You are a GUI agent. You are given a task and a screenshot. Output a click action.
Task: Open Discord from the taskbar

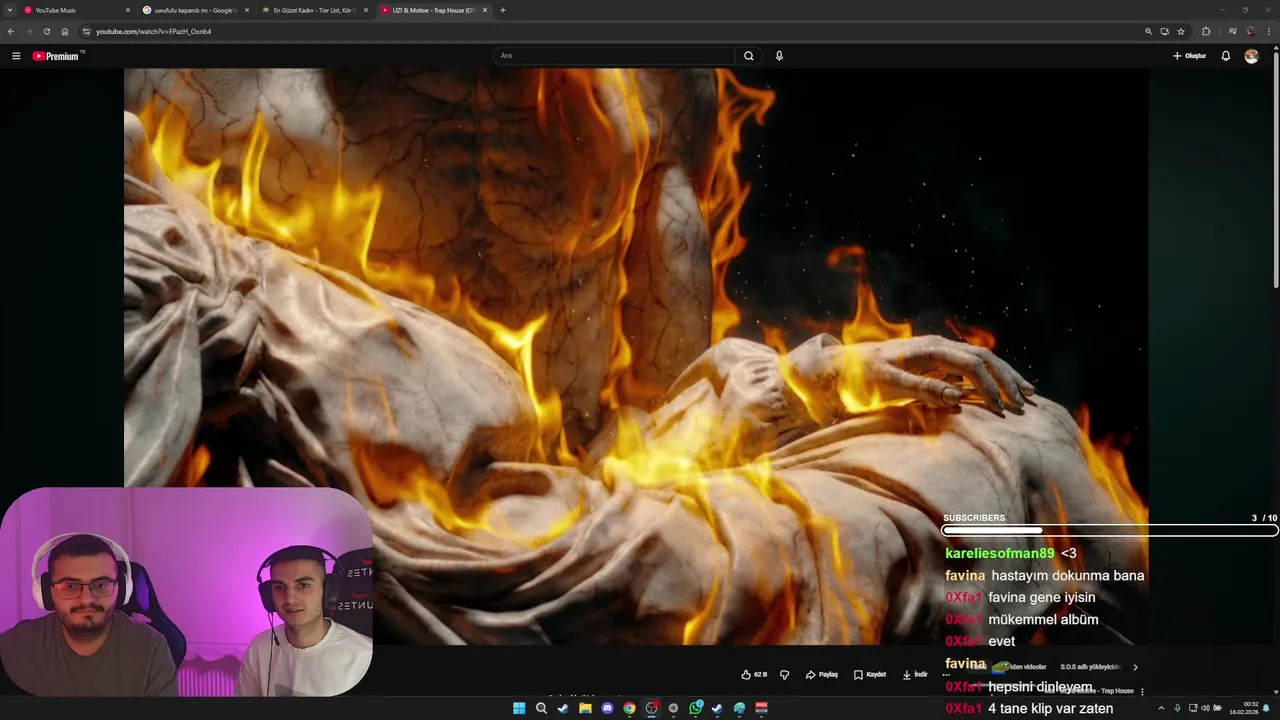point(607,708)
